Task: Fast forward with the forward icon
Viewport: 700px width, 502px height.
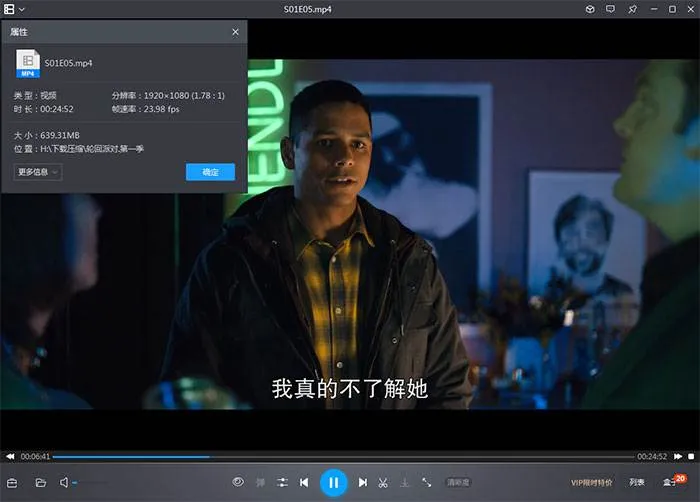Action: click(678, 456)
